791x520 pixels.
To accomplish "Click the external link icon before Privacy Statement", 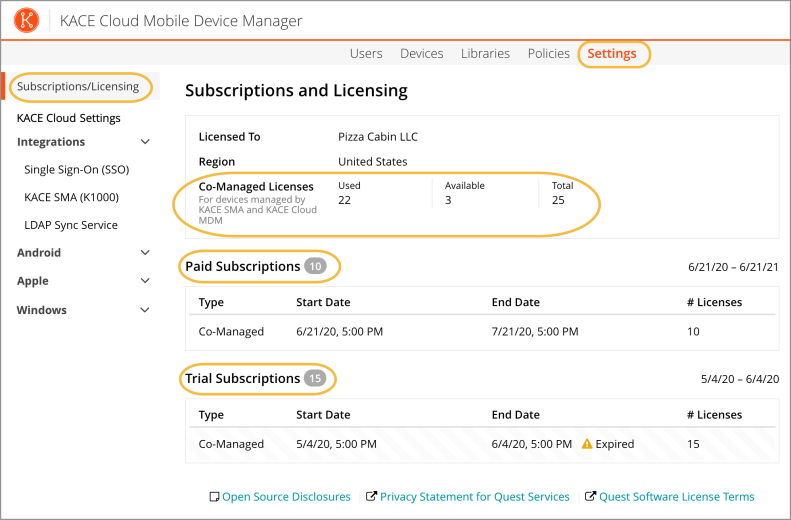I will (x=371, y=496).
